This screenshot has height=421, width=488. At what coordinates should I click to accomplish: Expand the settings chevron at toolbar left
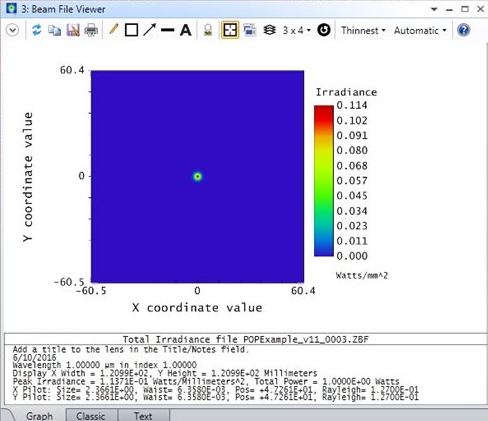tap(13, 30)
